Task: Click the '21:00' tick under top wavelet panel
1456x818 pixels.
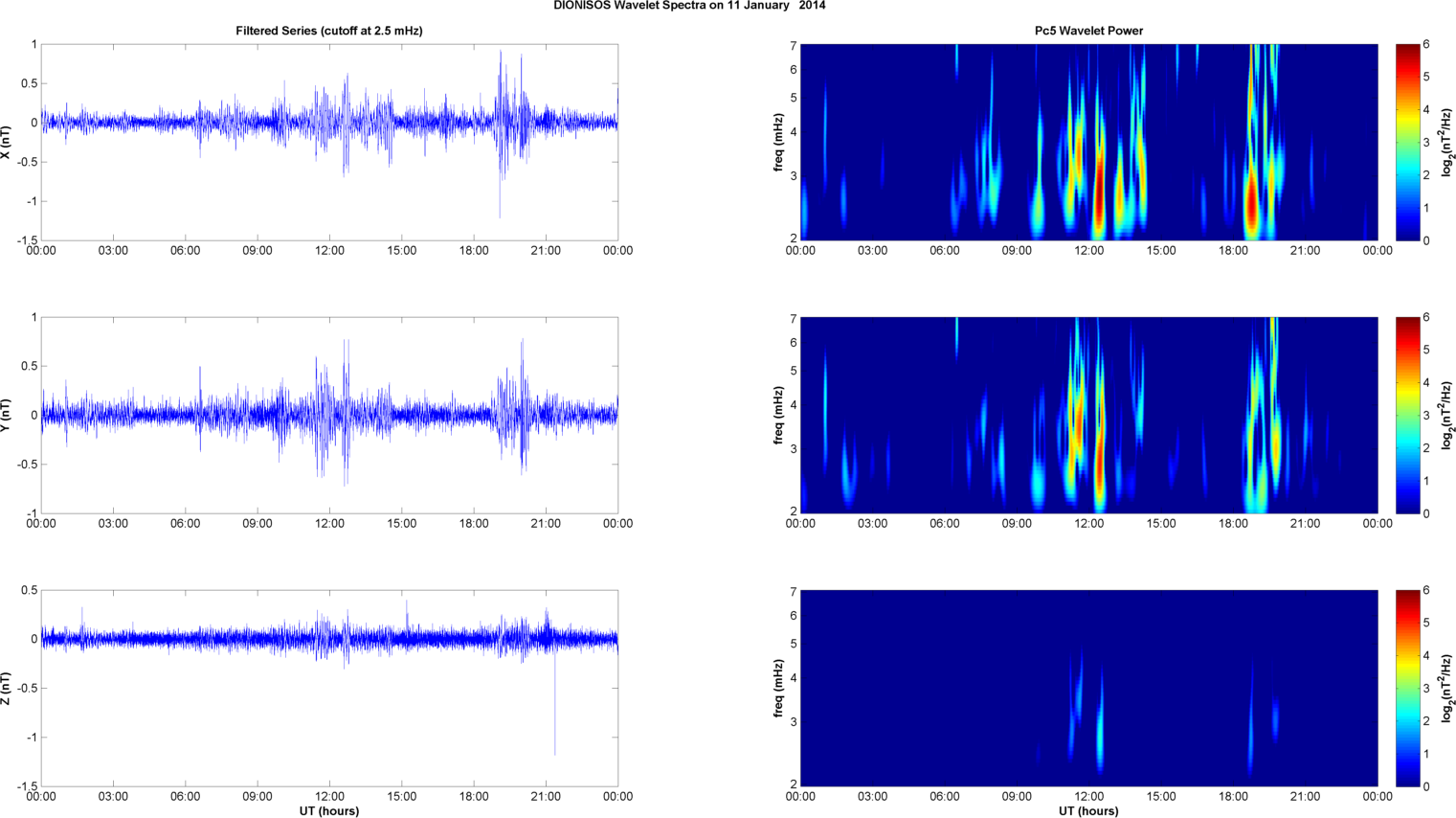Action: (1306, 251)
